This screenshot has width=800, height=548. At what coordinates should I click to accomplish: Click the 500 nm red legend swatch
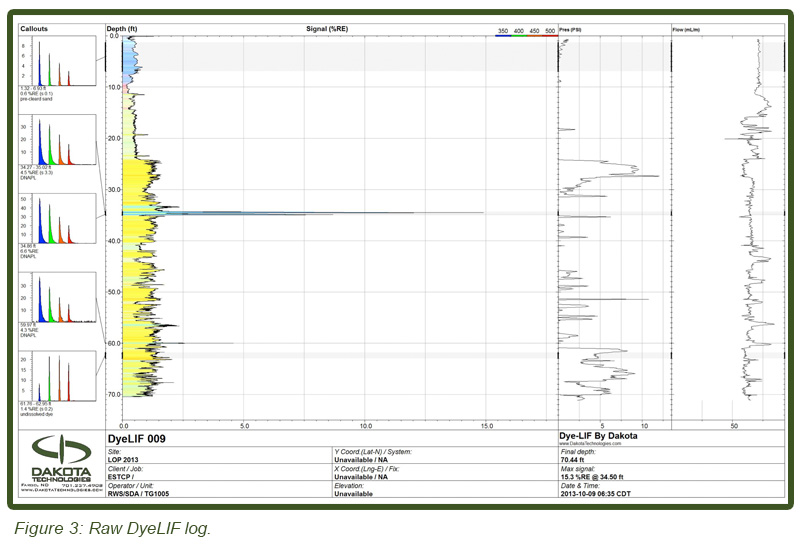pyautogui.click(x=549, y=35)
